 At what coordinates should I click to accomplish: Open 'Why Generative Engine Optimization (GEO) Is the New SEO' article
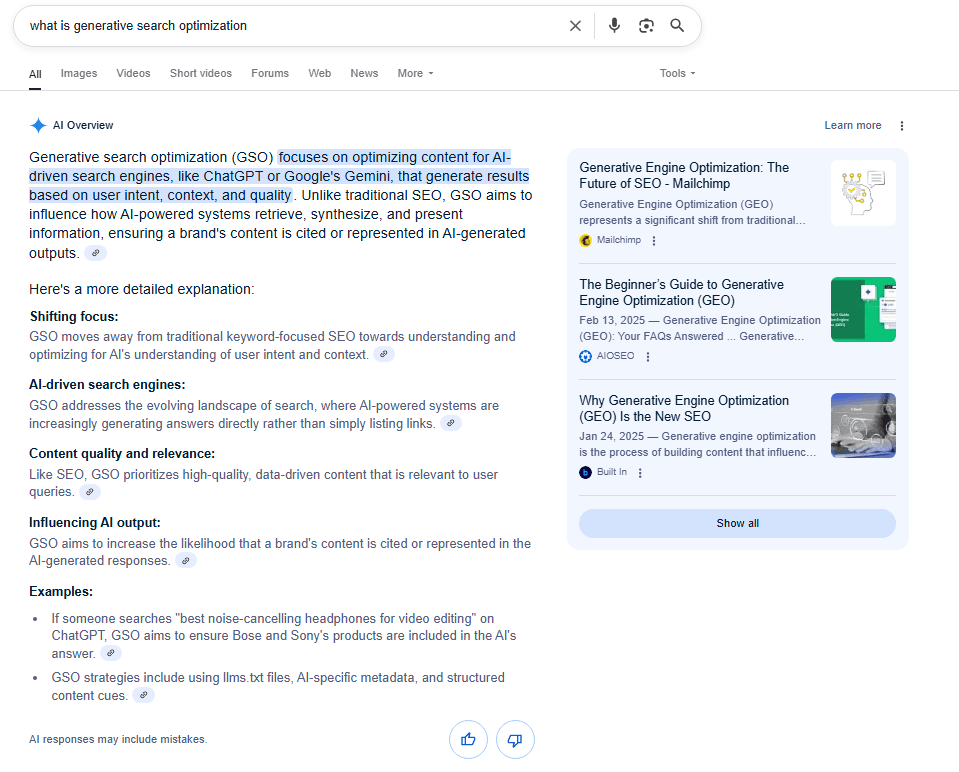coord(684,409)
